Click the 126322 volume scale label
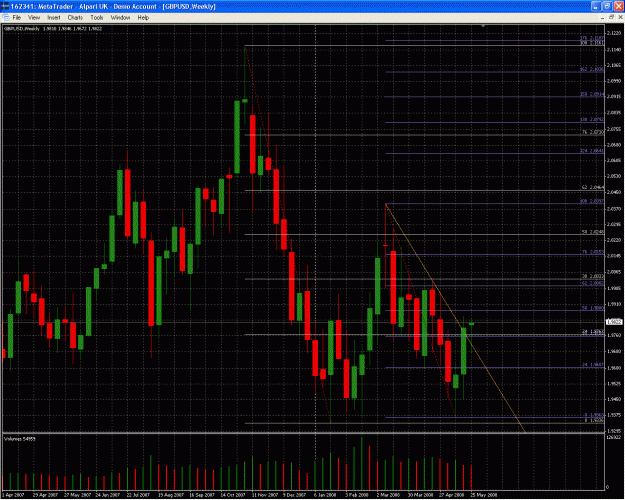This screenshot has height=500, width=625. click(613, 437)
